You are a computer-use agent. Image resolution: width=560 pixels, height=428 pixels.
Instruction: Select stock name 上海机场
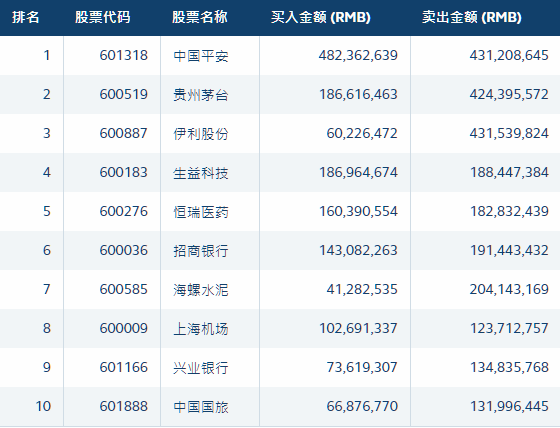point(201,329)
